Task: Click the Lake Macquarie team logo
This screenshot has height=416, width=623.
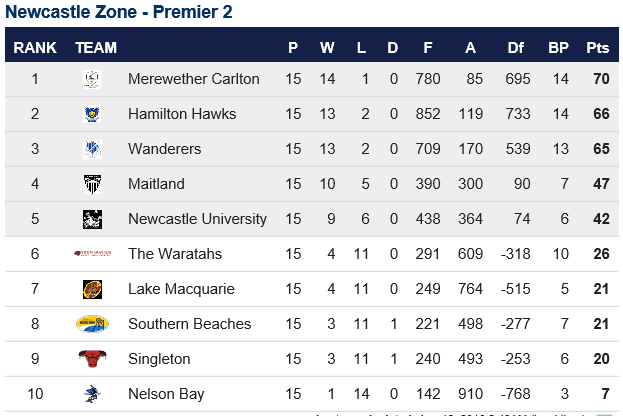Action: (x=92, y=289)
